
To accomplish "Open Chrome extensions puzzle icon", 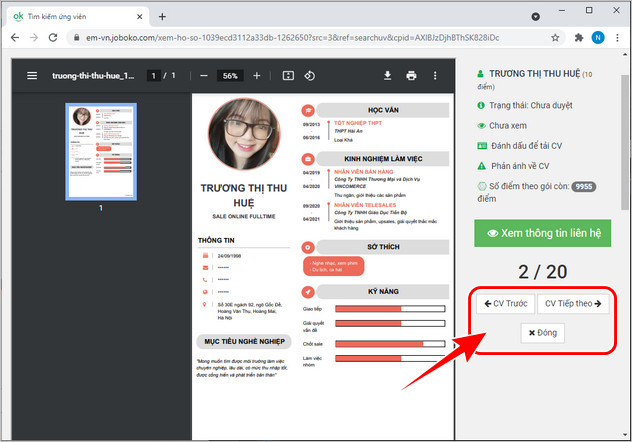I will [579, 37].
